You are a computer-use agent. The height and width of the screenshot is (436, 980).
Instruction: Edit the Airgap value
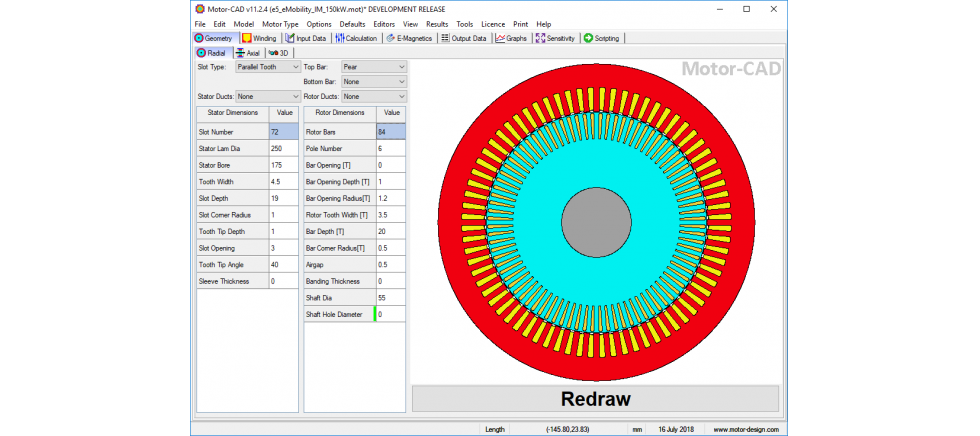click(391, 264)
